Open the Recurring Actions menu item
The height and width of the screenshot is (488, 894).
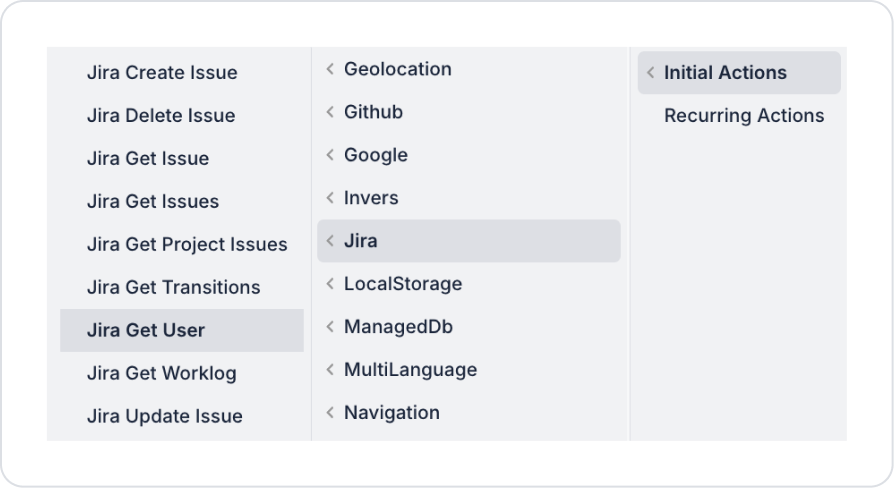(744, 116)
